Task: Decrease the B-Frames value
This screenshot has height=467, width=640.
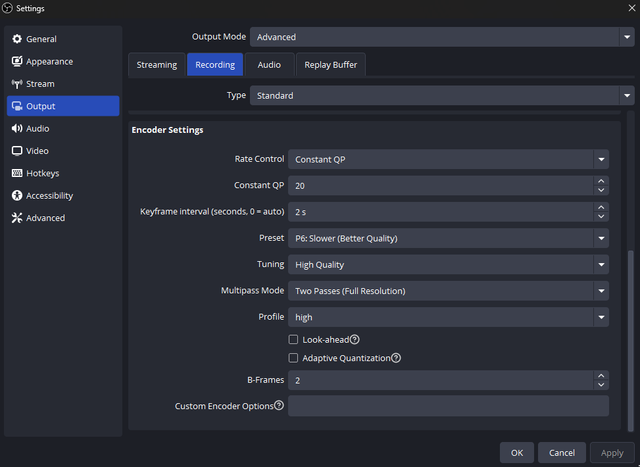Action: coord(601,385)
